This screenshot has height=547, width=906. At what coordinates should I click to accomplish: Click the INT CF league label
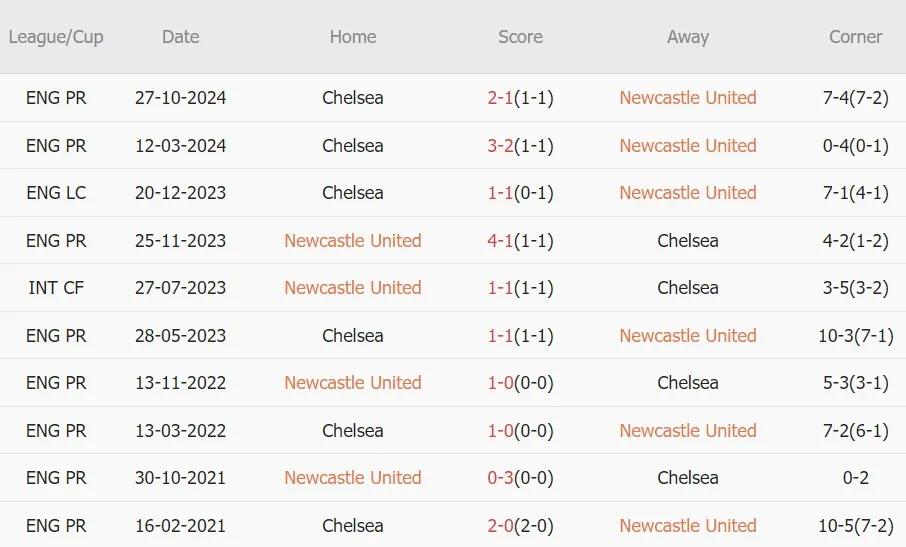click(56, 288)
